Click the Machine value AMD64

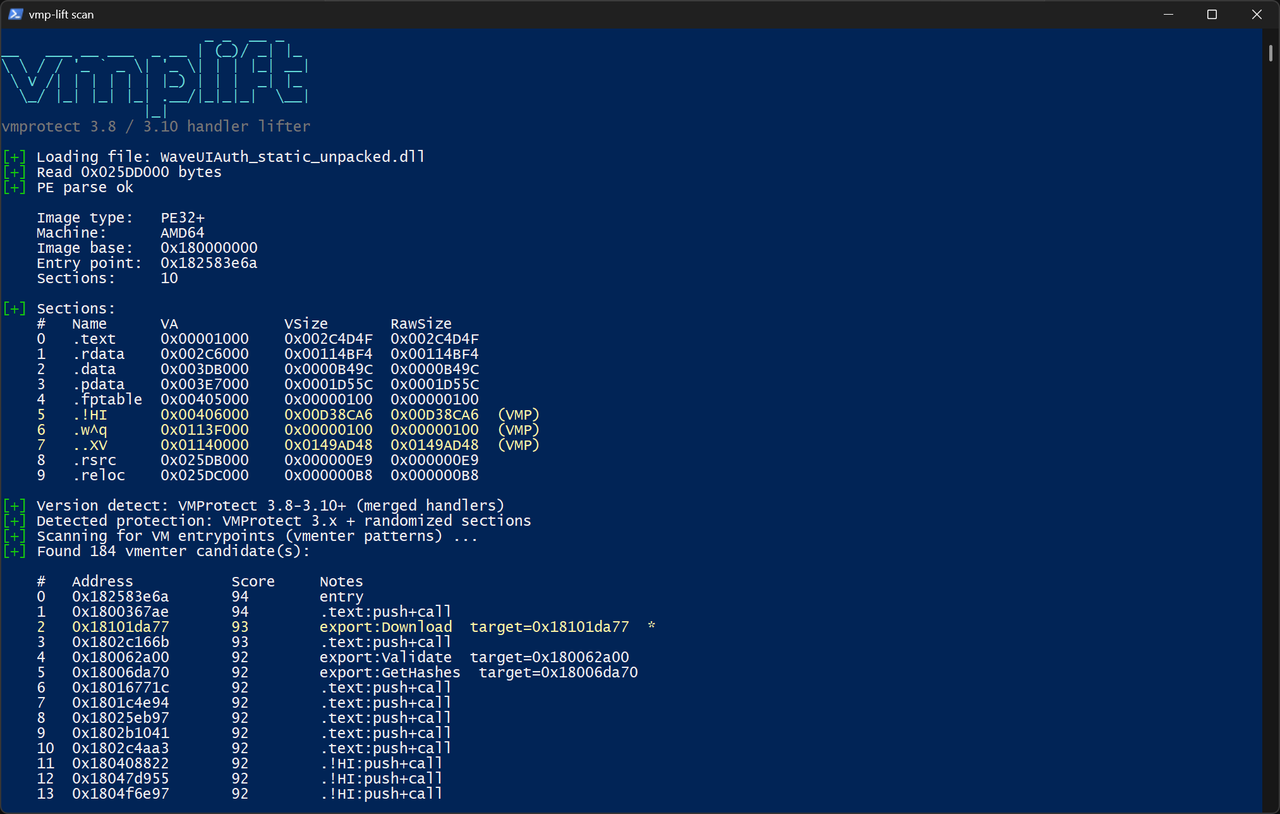(x=183, y=233)
